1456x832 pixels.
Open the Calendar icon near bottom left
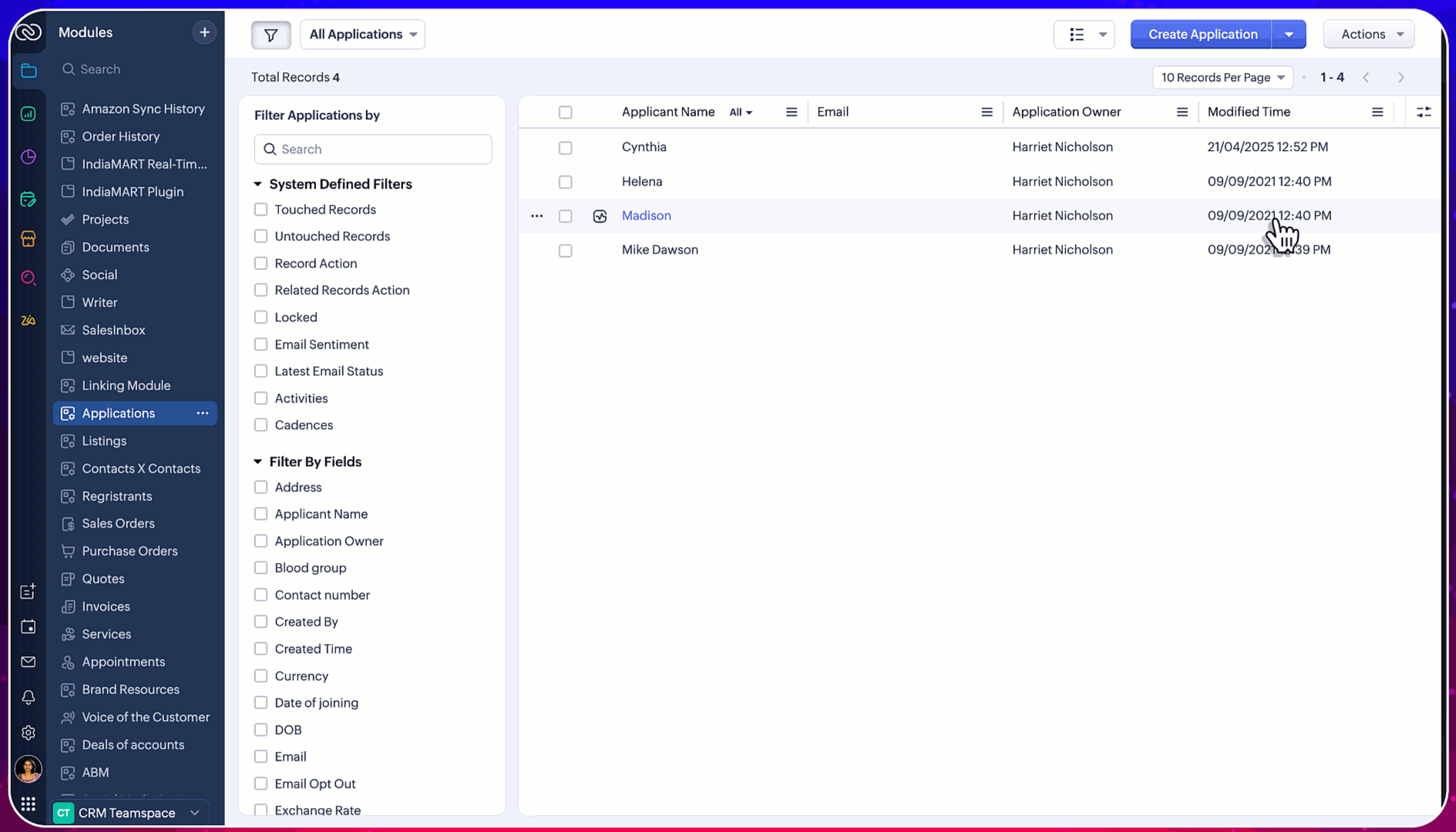coord(28,626)
